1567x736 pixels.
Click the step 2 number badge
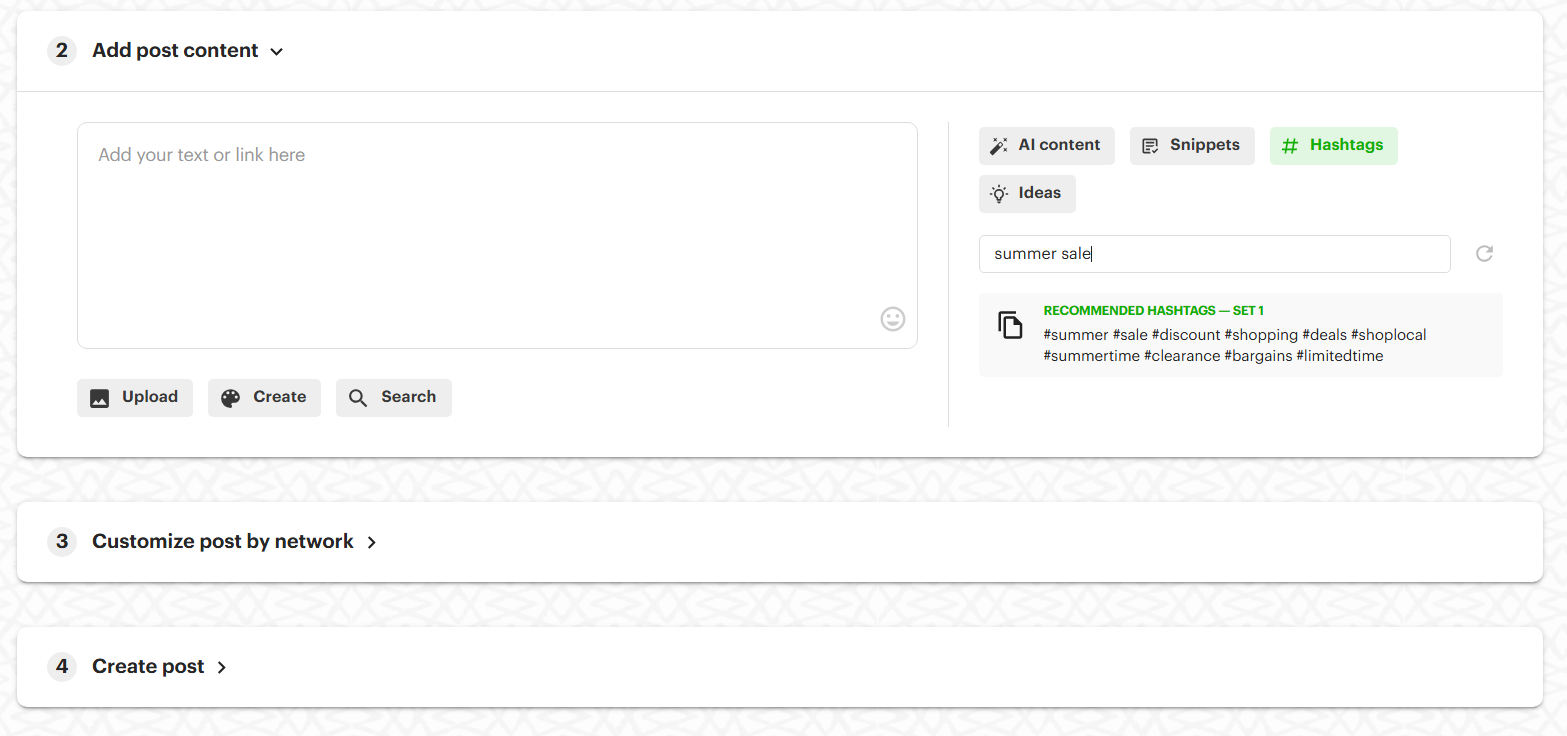click(x=62, y=51)
